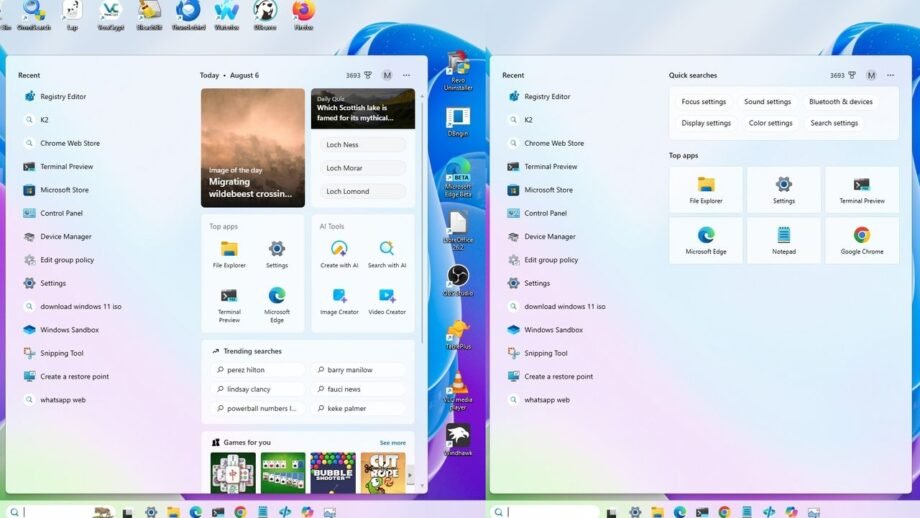This screenshot has width=920, height=518.
Task: Open Settings gear in left panel Top apps
Action: pyautogui.click(x=277, y=254)
